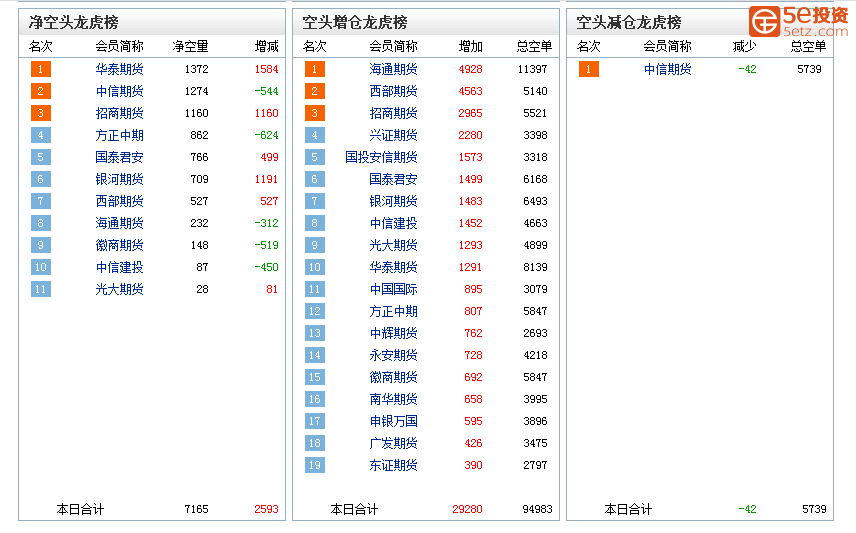Open 海通期货 in the 空头增仓龙虎榜 table
Viewport: 856px width, 533px height.
393,69
